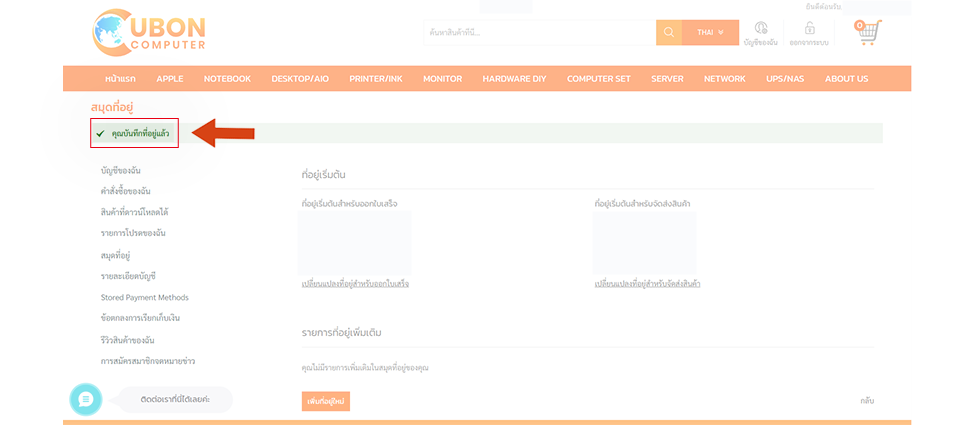Screen dimensions: 975x425
Task: Click change default shipping address link
Action: pyautogui.click(x=647, y=284)
